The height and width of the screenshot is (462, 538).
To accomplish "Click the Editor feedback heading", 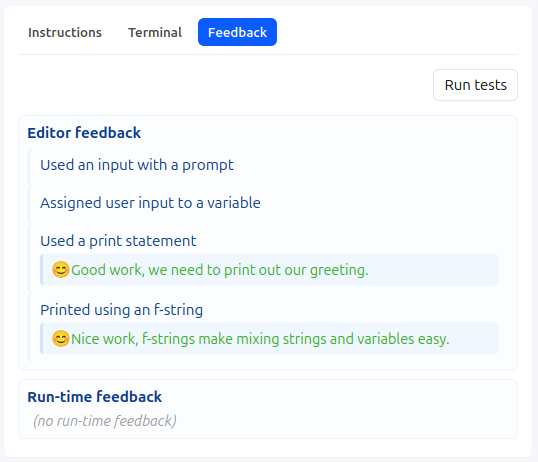I will (x=84, y=133).
